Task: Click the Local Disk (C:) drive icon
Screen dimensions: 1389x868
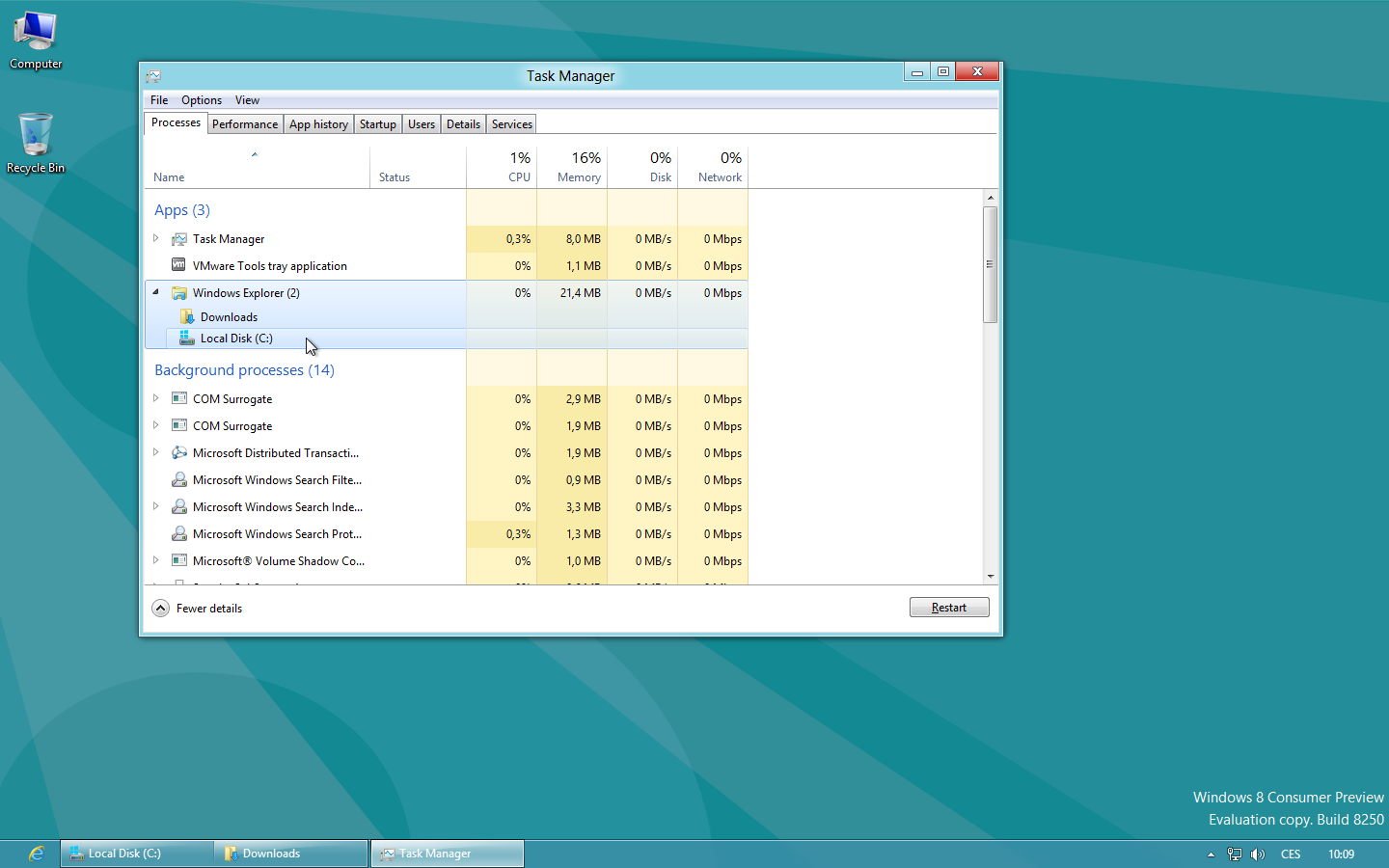Action: click(x=187, y=339)
